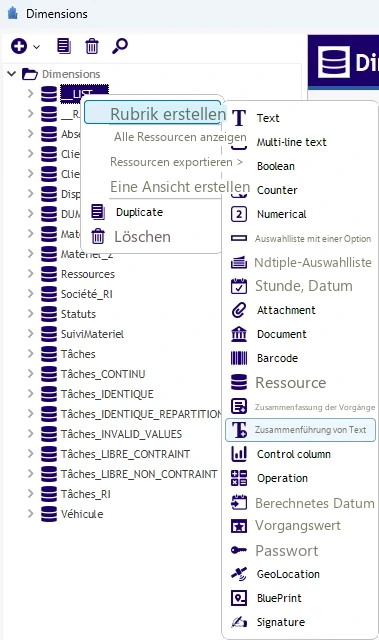Screen dimensions: 379x640
Task: Click the GeoLocation satellite icon
Action: pos(239,574)
